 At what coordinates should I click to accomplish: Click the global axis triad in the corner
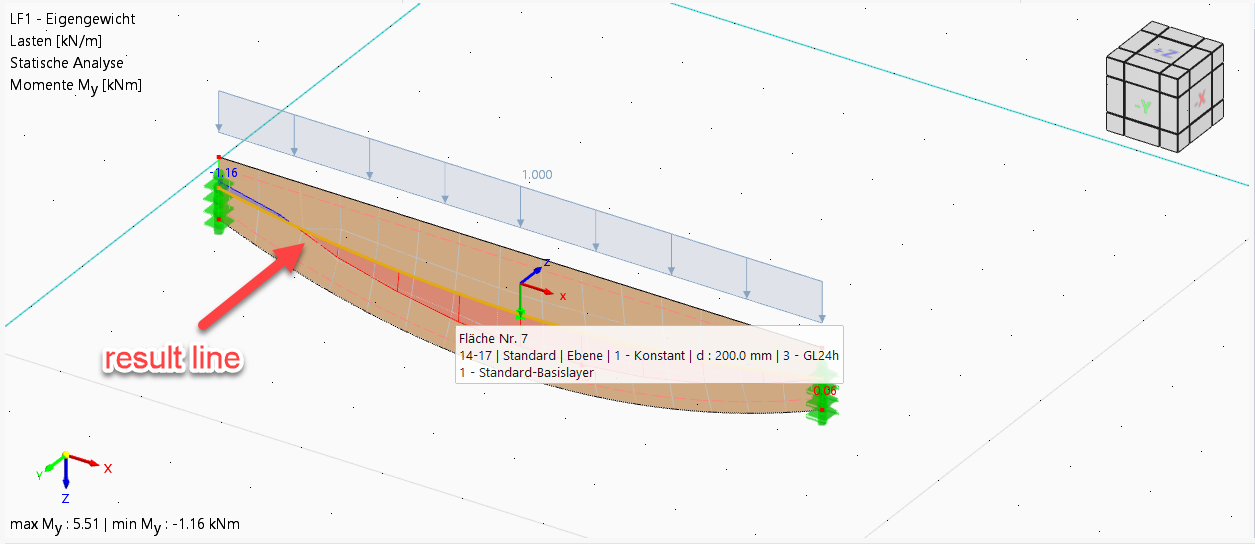(66, 466)
